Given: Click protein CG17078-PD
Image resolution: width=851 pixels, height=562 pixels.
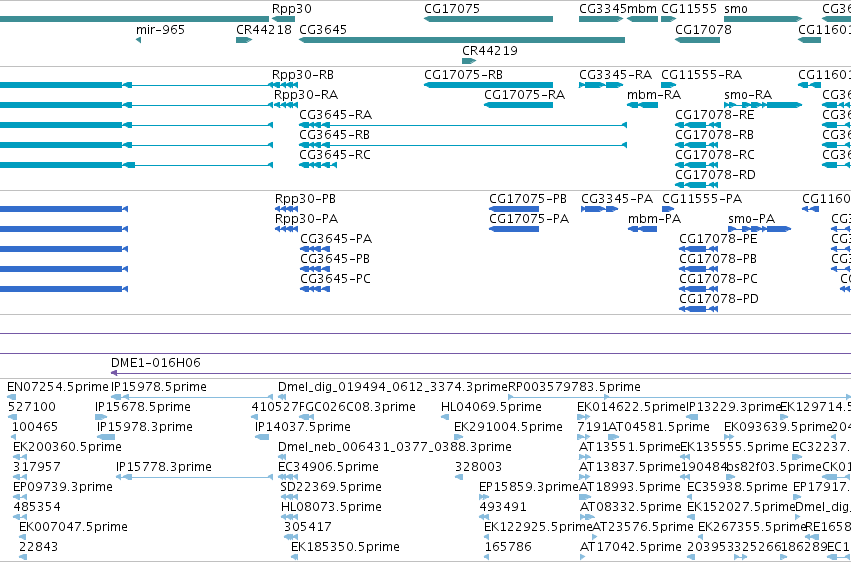Looking at the screenshot, I should click(719, 299).
